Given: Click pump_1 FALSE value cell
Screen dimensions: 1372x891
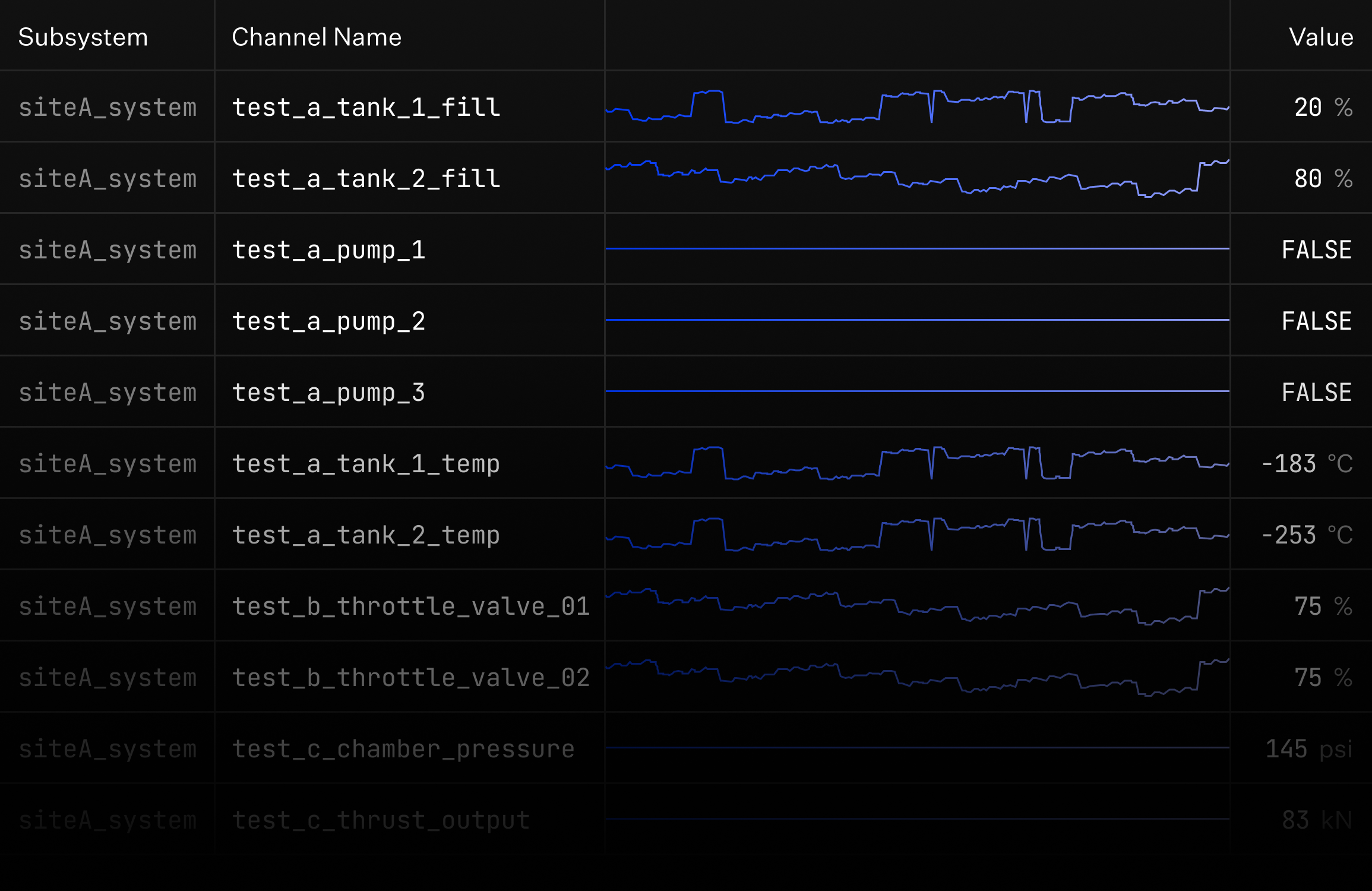Looking at the screenshot, I should tap(1316, 250).
